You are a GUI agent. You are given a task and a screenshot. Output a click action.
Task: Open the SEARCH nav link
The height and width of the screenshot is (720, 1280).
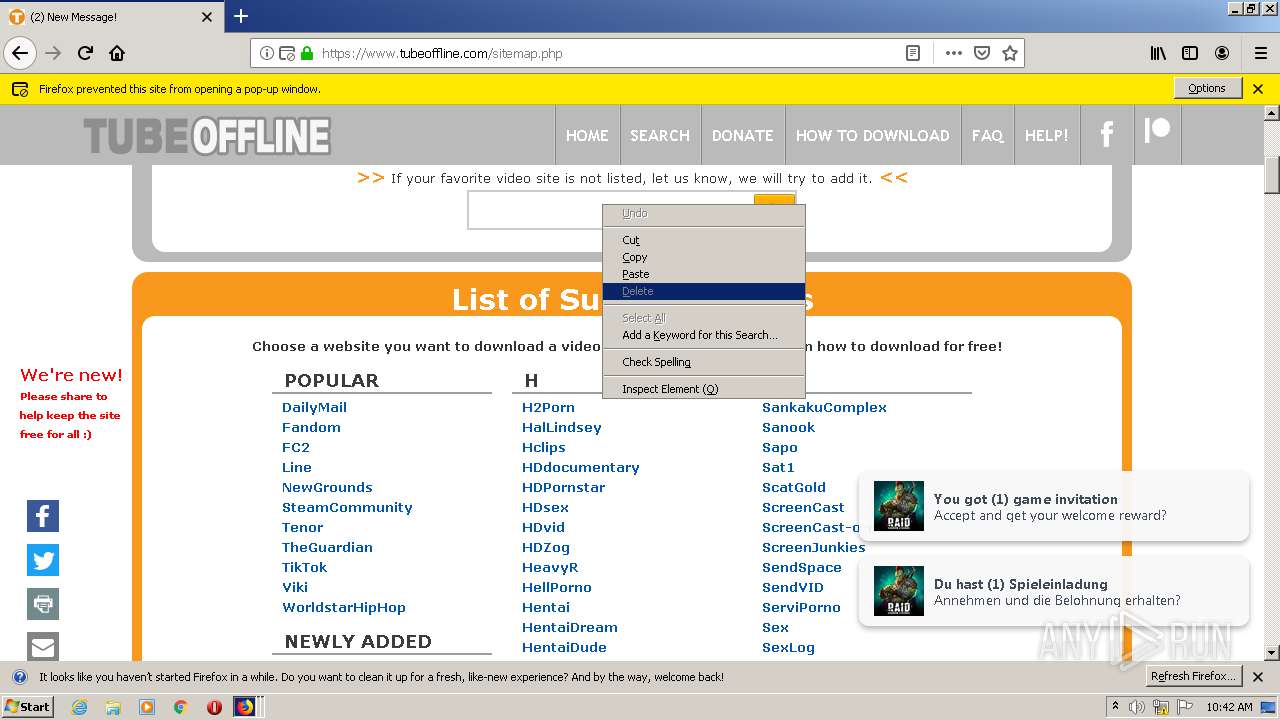tap(660, 135)
